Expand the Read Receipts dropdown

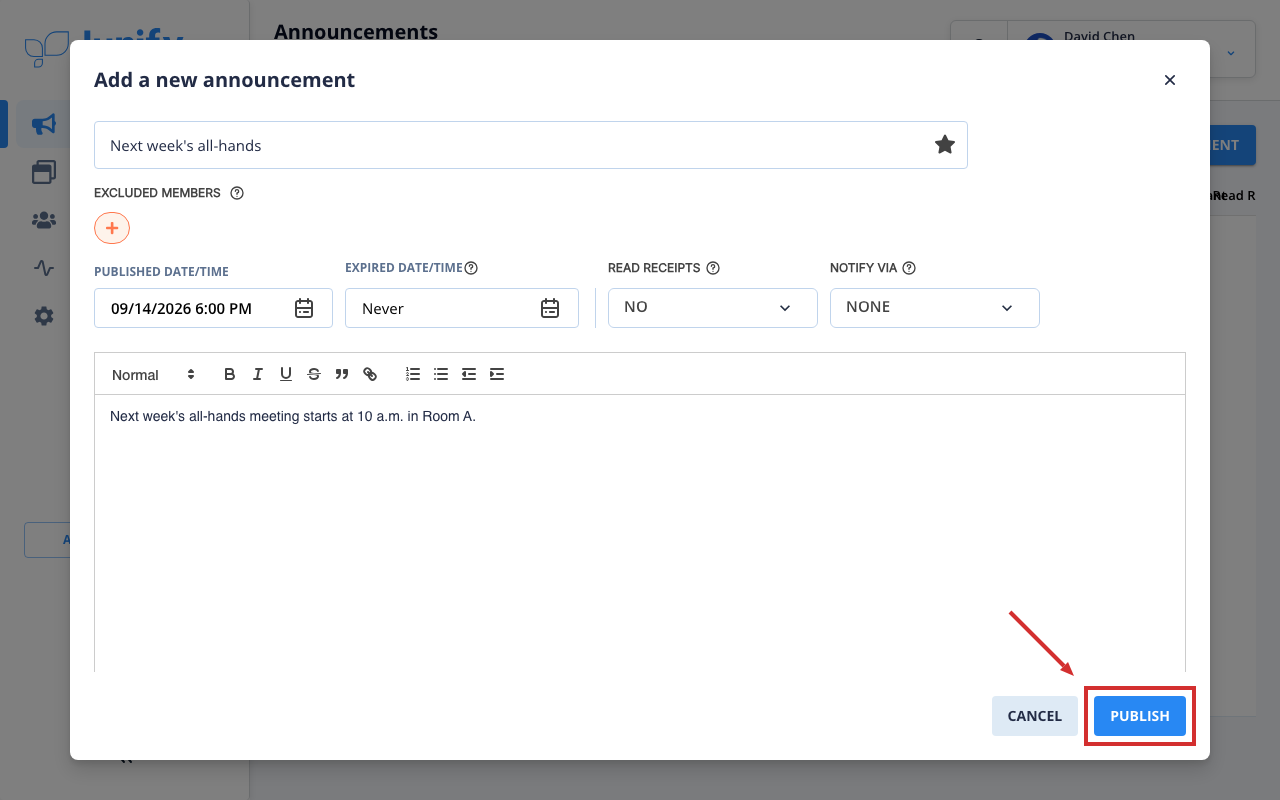(713, 308)
